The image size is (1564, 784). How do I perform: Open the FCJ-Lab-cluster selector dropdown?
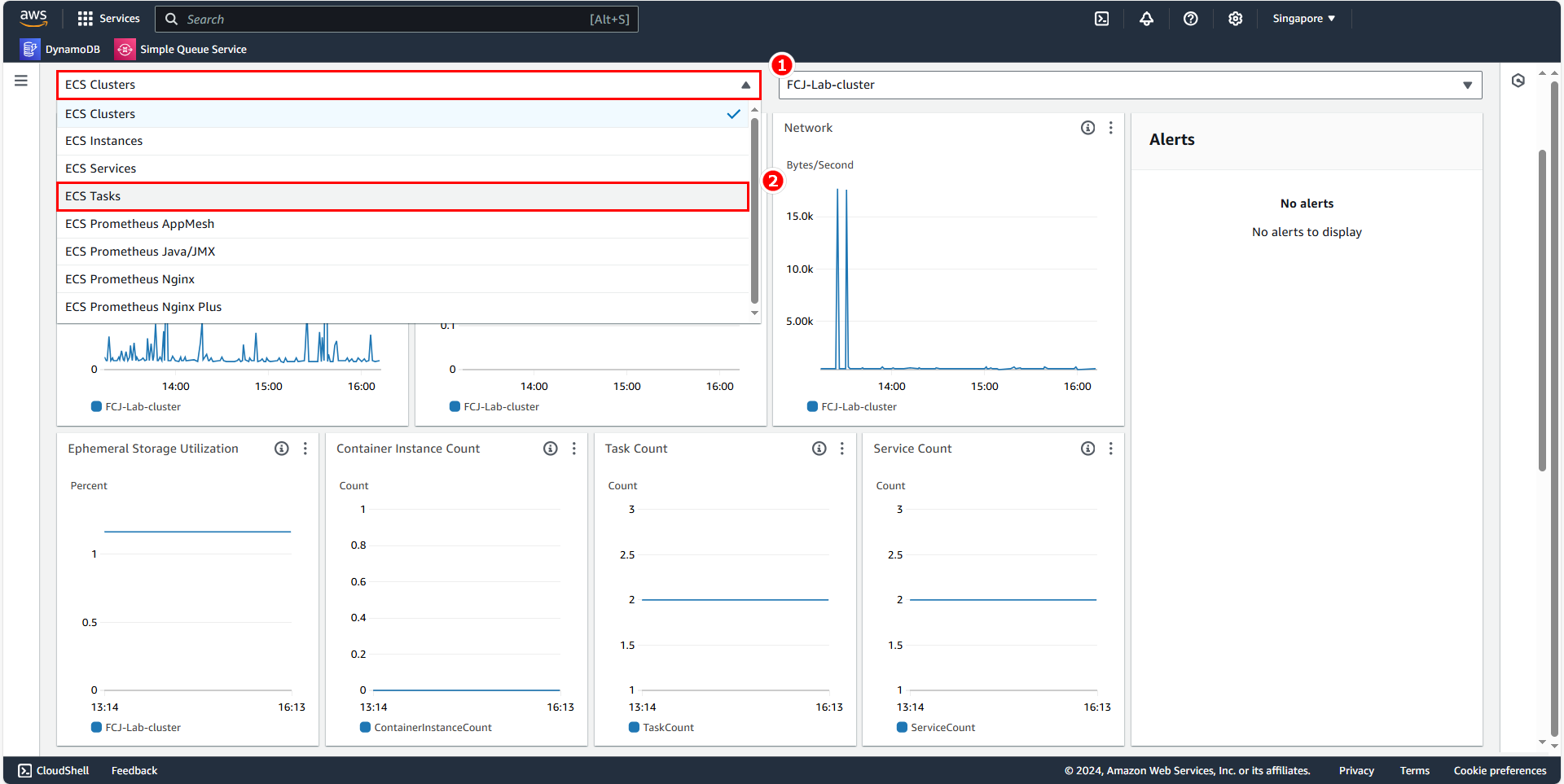point(1130,85)
